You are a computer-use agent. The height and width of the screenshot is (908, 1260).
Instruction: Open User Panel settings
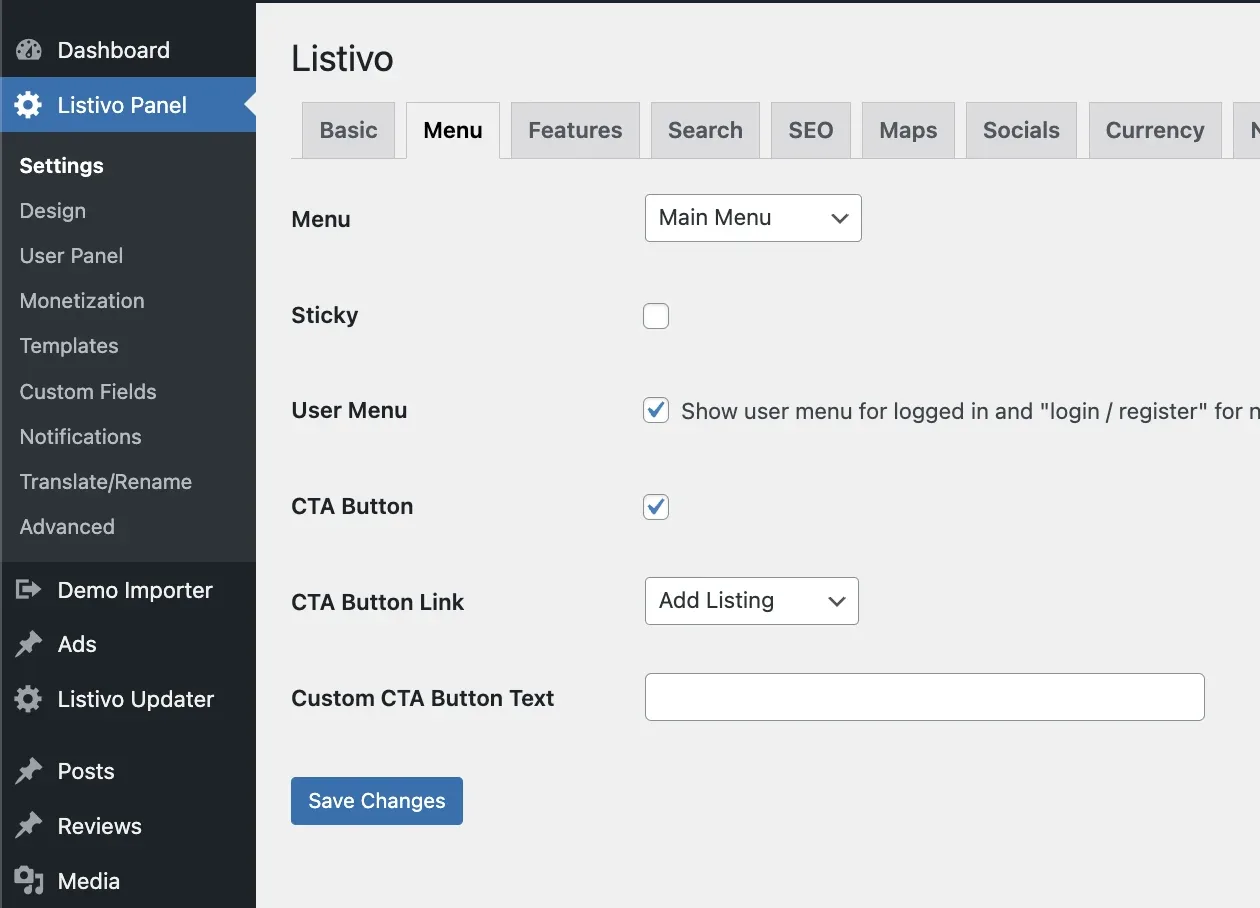(x=72, y=256)
